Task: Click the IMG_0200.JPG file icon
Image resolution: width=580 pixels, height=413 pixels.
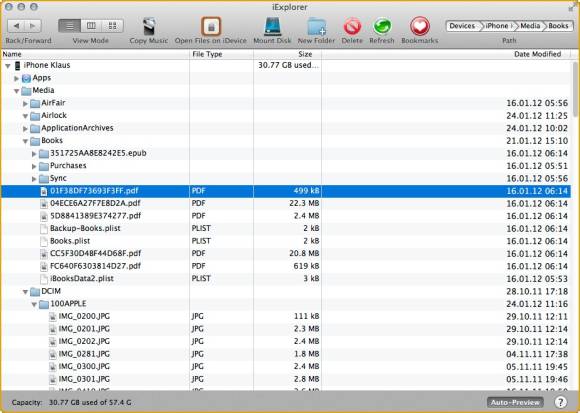Action: 53,317
